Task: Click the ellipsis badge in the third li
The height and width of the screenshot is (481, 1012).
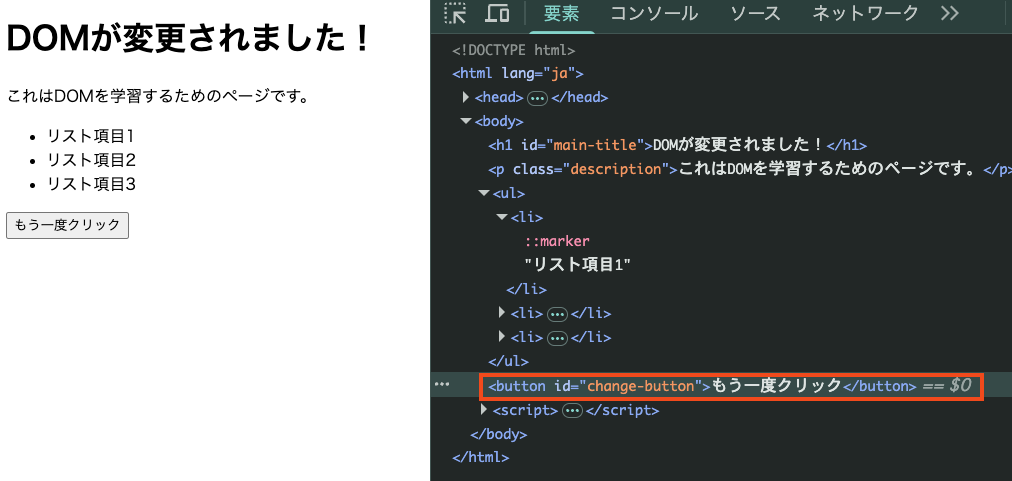Action: 557,338
